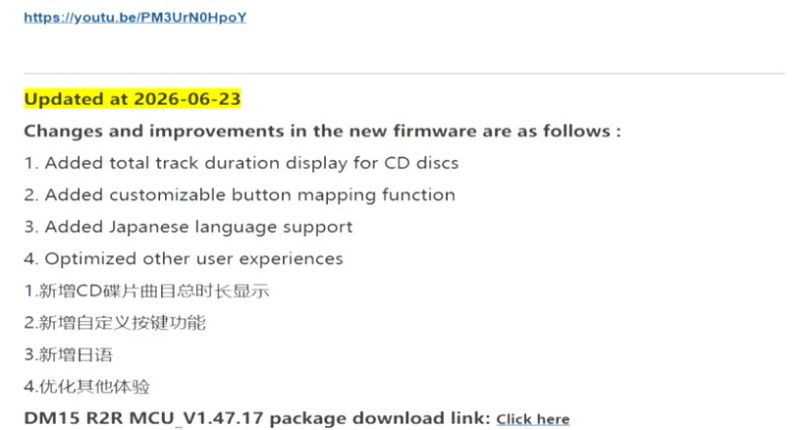Click the 'Changes and improvements' bold heading
810x430 pixels.
[322, 131]
